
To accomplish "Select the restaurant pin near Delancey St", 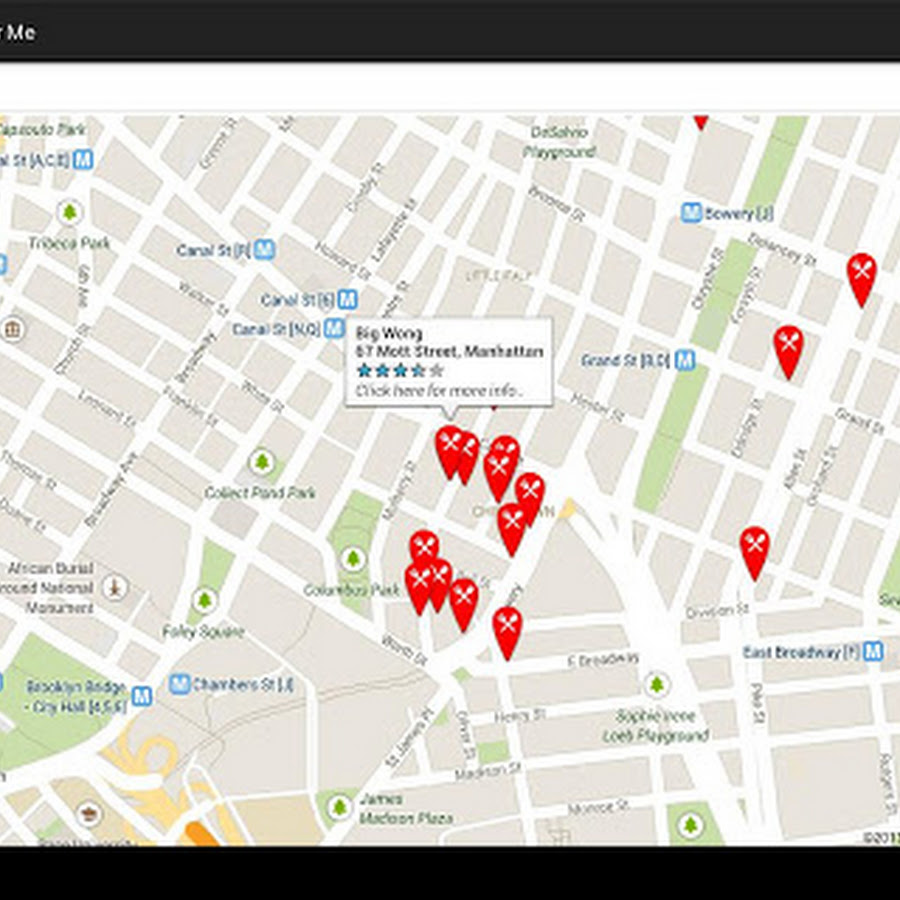I will point(862,280).
